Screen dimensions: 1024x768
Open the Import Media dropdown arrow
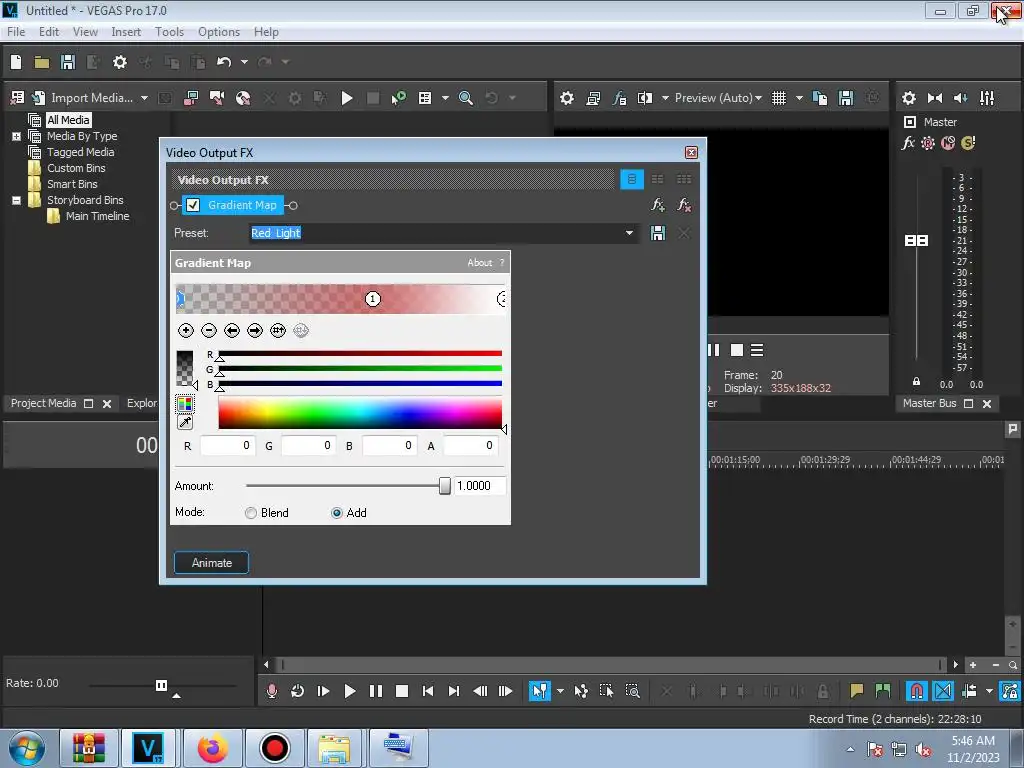pyautogui.click(x=144, y=98)
